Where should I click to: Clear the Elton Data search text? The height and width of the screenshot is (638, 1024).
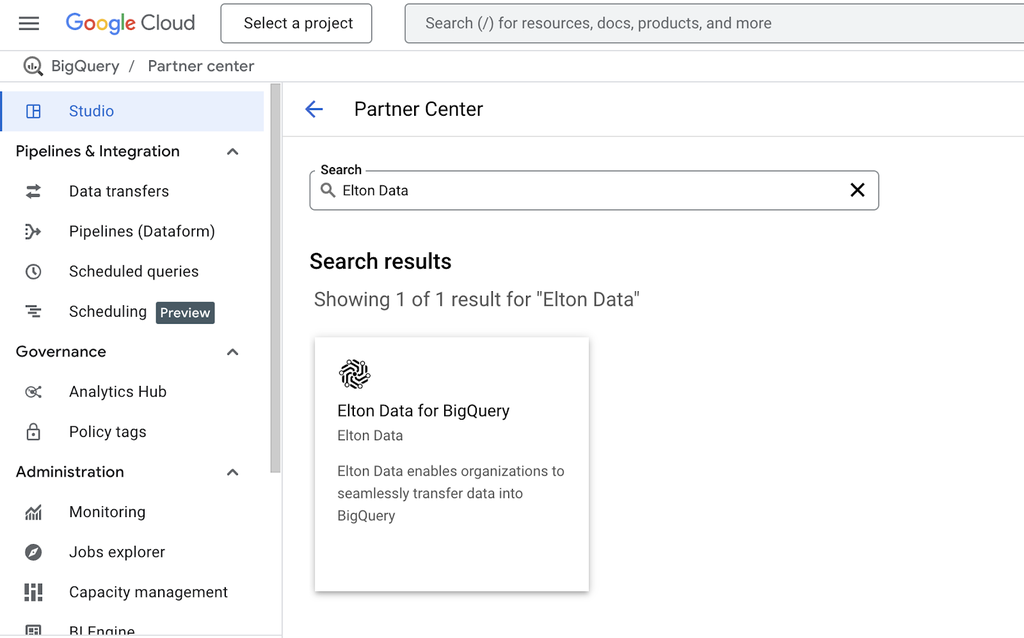pyautogui.click(x=857, y=190)
